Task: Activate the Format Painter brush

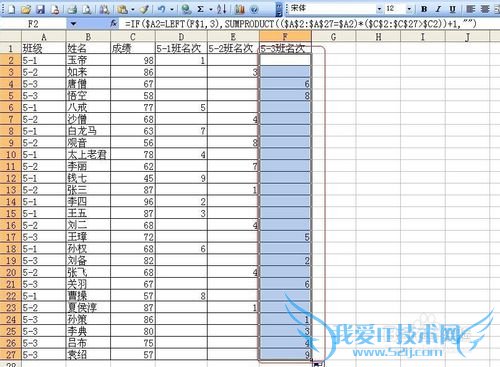Action: pos(145,9)
